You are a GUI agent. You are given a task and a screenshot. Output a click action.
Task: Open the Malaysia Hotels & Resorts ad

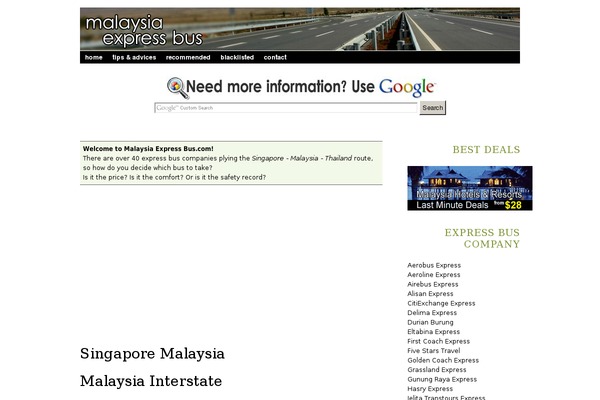(470, 188)
